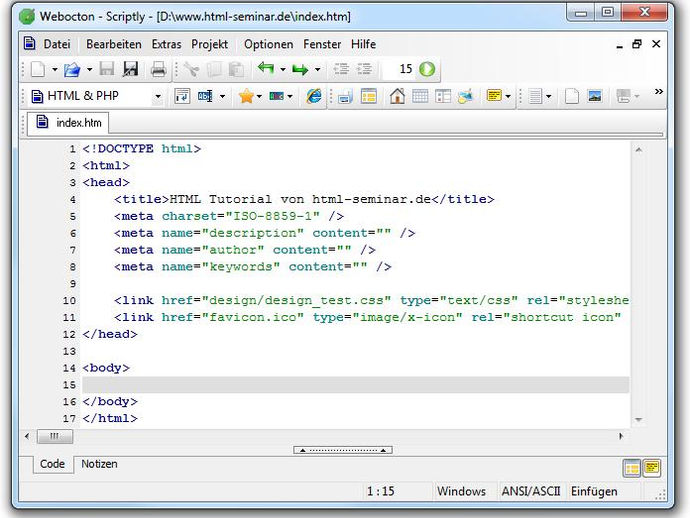Open the Redo history dropdown arrow

(x=317, y=69)
